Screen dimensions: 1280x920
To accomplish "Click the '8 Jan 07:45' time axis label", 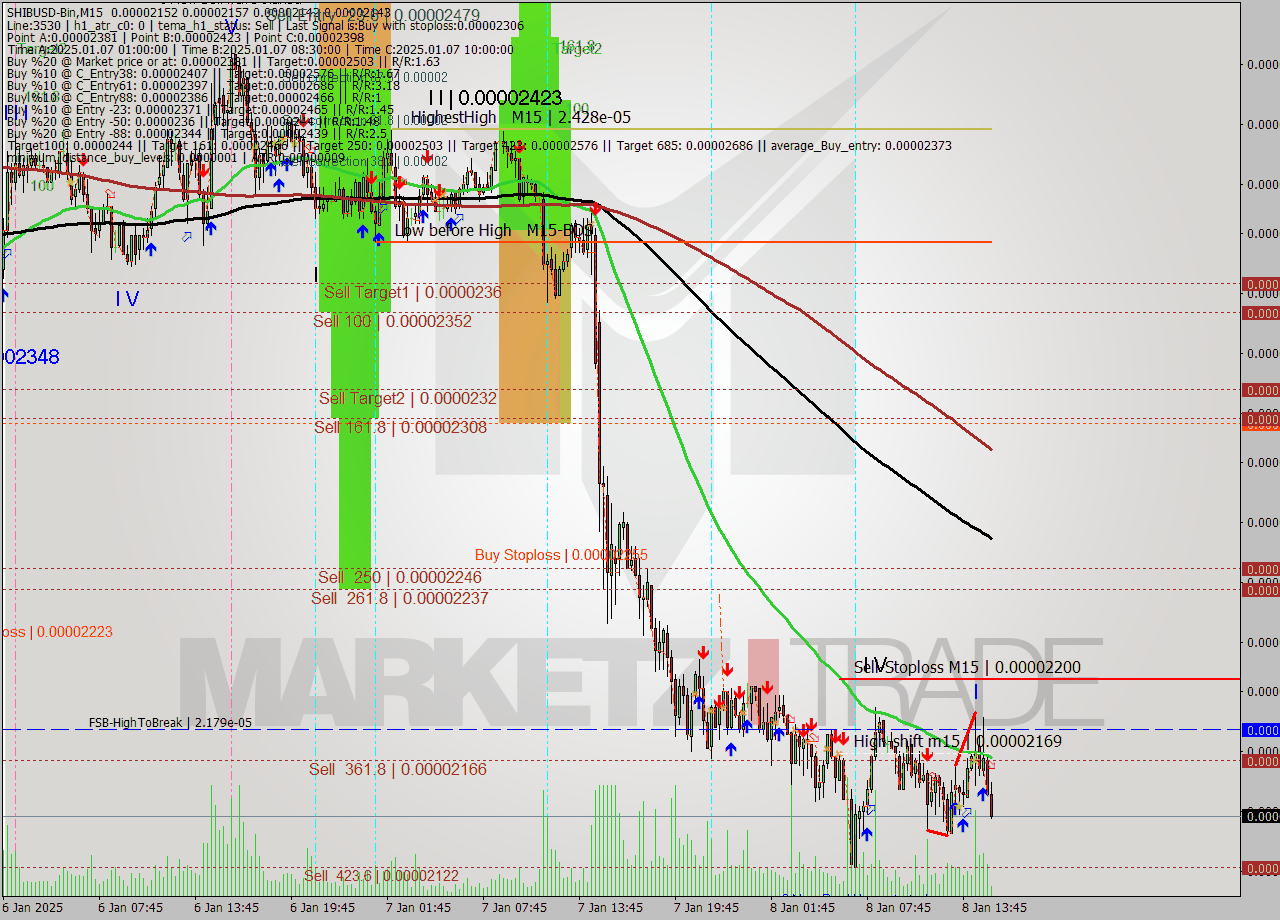I will [x=898, y=908].
